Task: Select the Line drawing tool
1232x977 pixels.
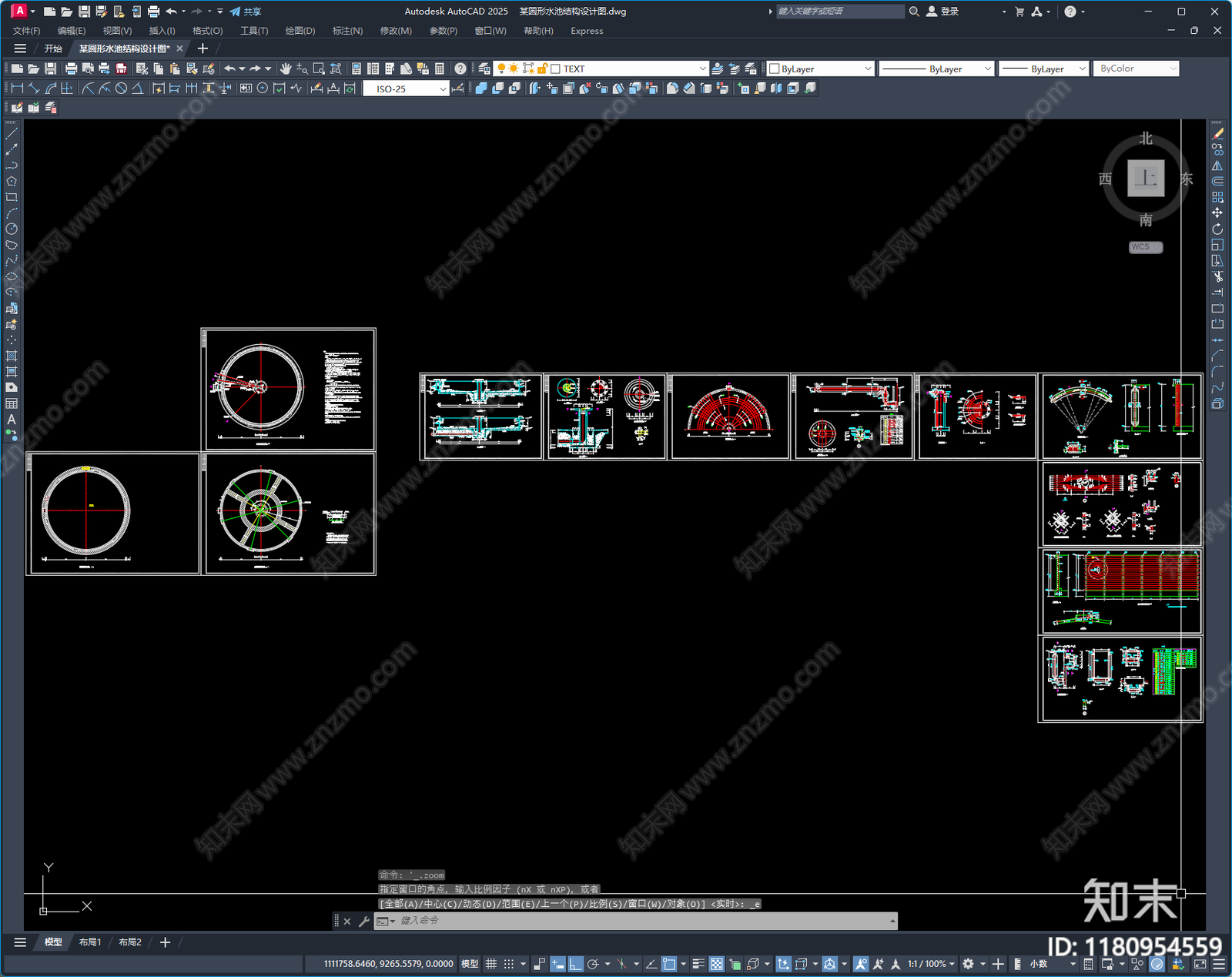Action: [12, 134]
